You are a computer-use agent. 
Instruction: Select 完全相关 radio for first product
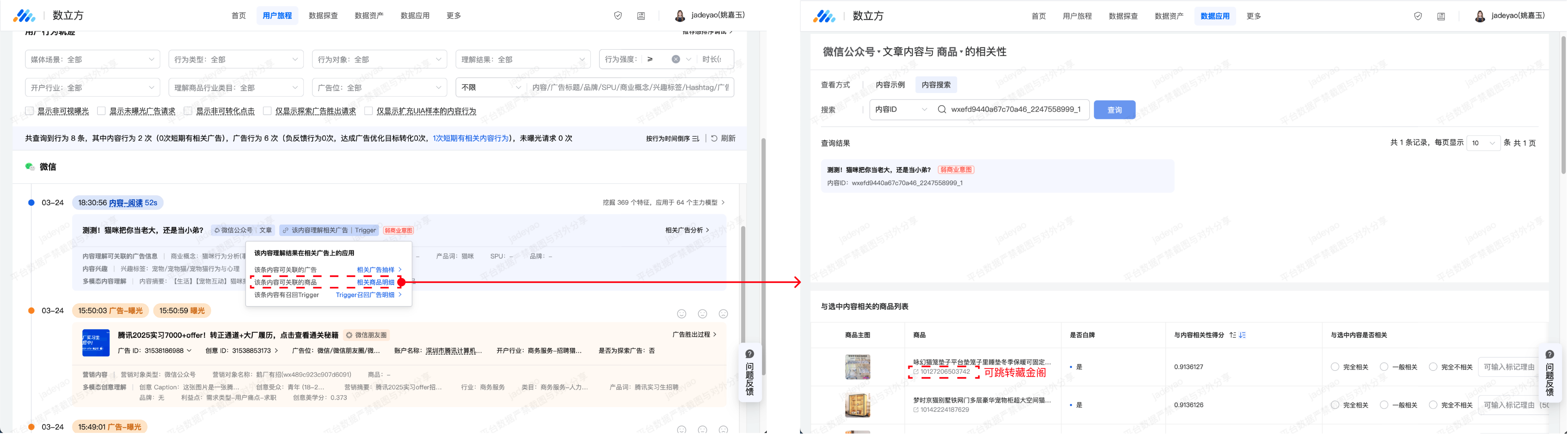point(1335,367)
